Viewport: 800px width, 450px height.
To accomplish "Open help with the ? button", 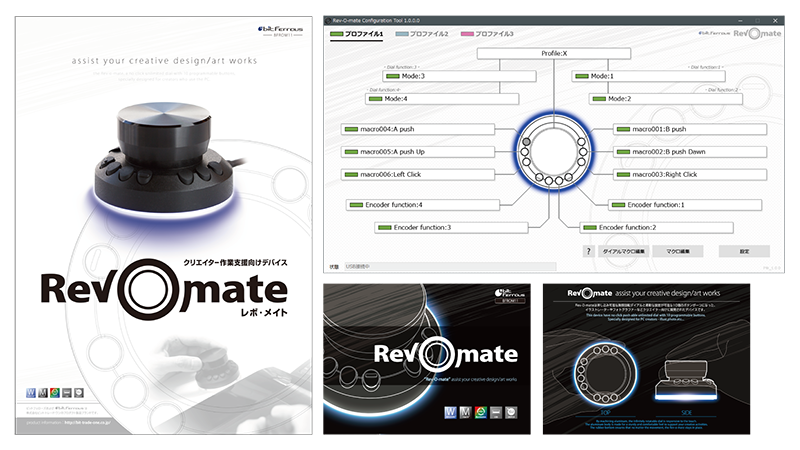I will point(588,251).
